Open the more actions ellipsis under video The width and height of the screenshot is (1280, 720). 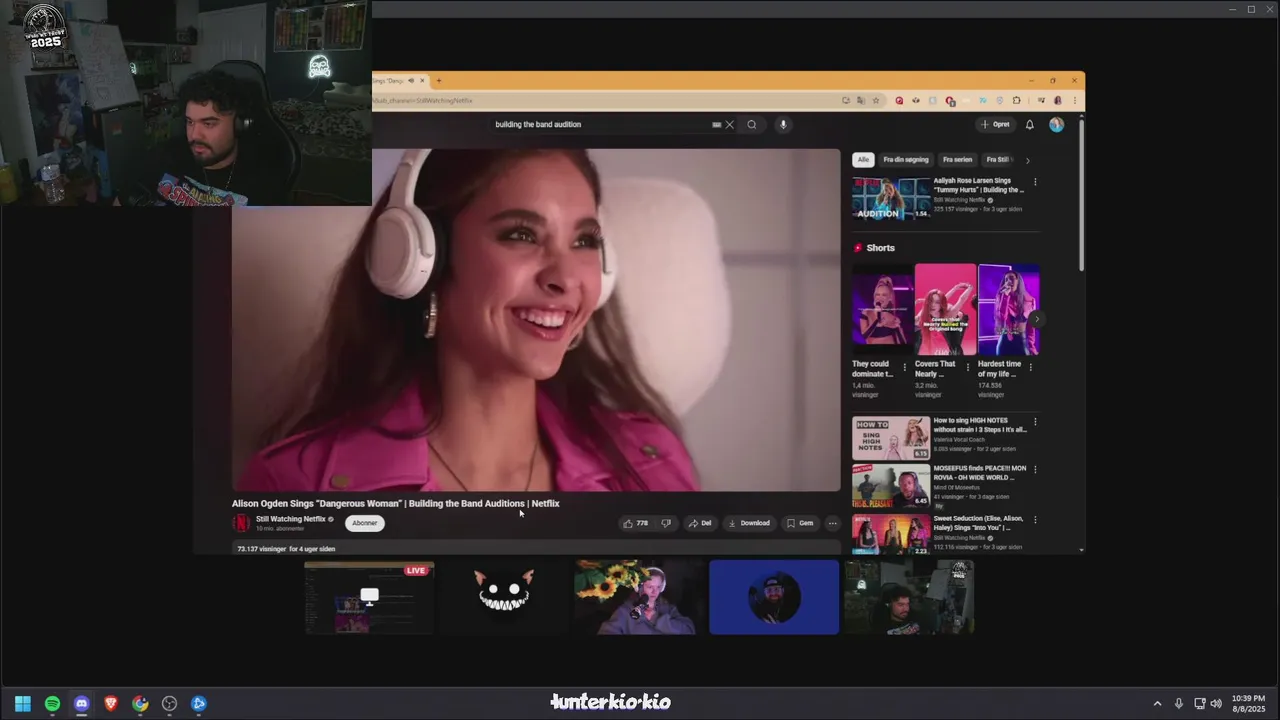point(832,523)
